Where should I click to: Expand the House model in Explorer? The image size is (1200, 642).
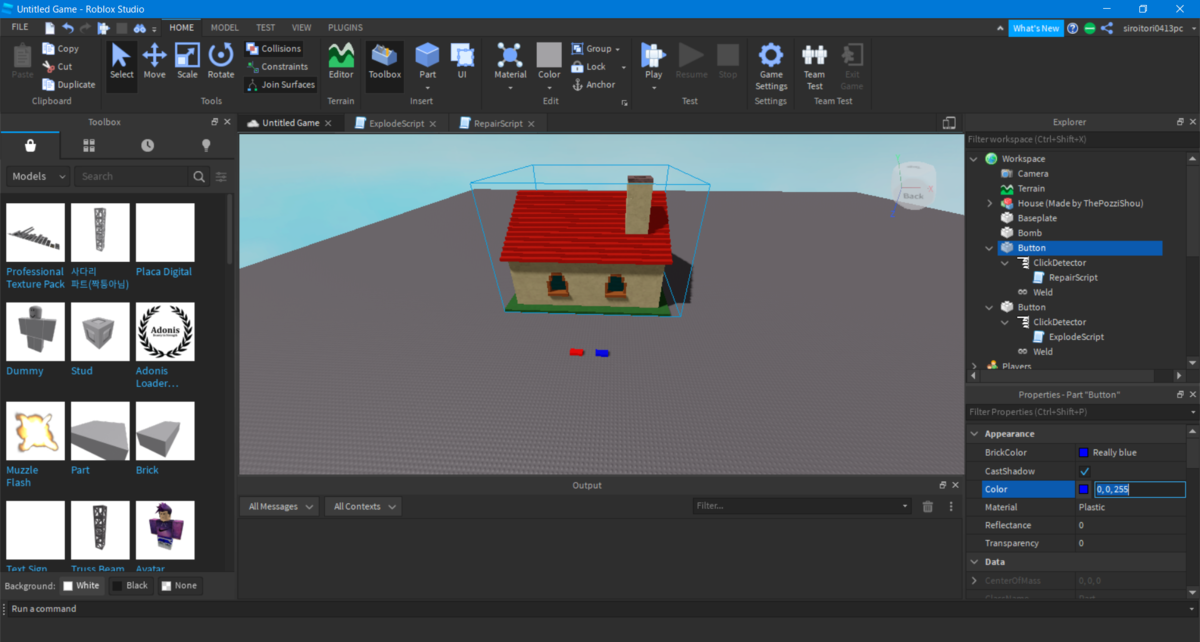(x=990, y=203)
